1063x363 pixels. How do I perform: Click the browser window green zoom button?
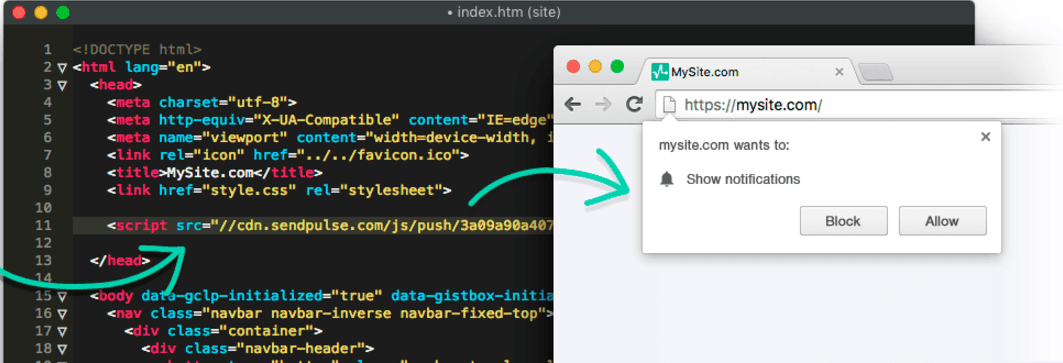[617, 66]
